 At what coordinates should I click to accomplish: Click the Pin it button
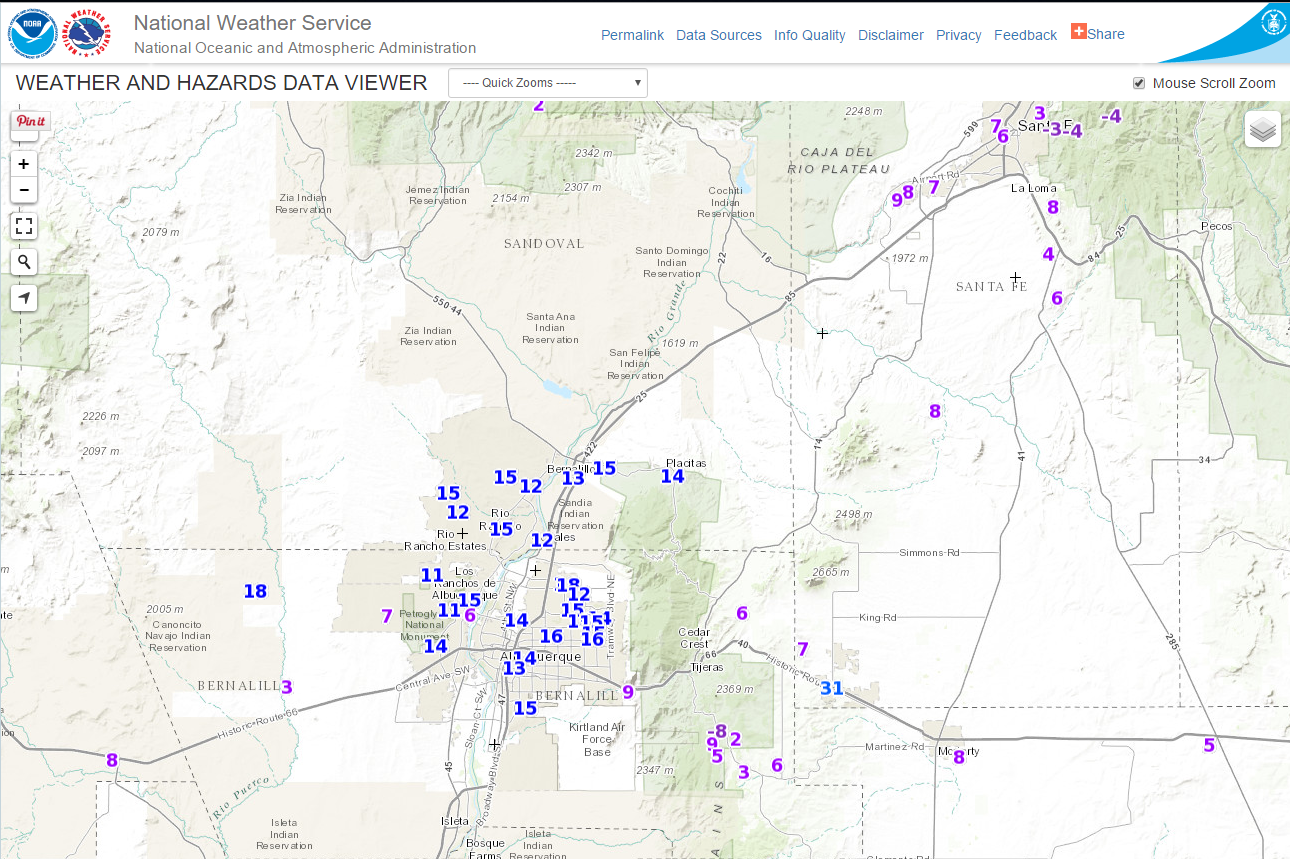(x=31, y=121)
